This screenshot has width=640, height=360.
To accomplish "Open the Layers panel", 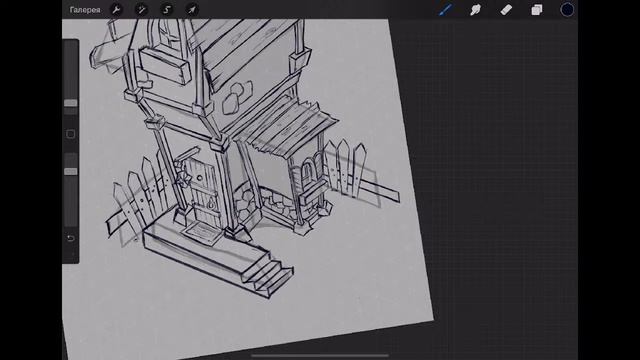I will click(x=537, y=10).
